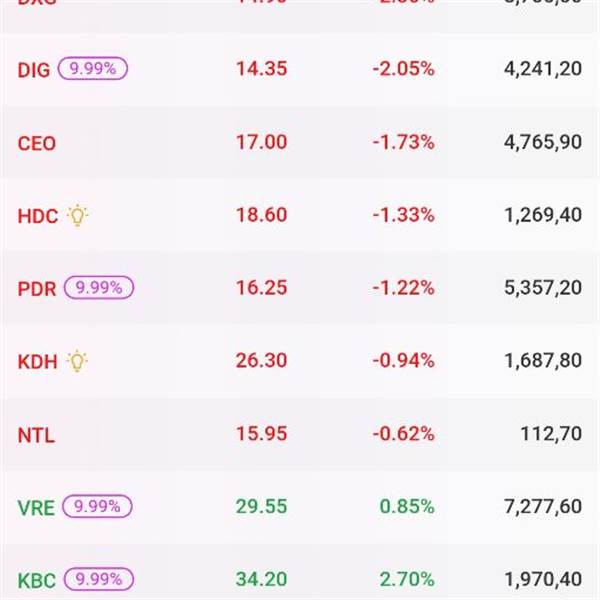Click the NTL volume 112,70
The width and height of the screenshot is (600, 600).
click(x=553, y=434)
